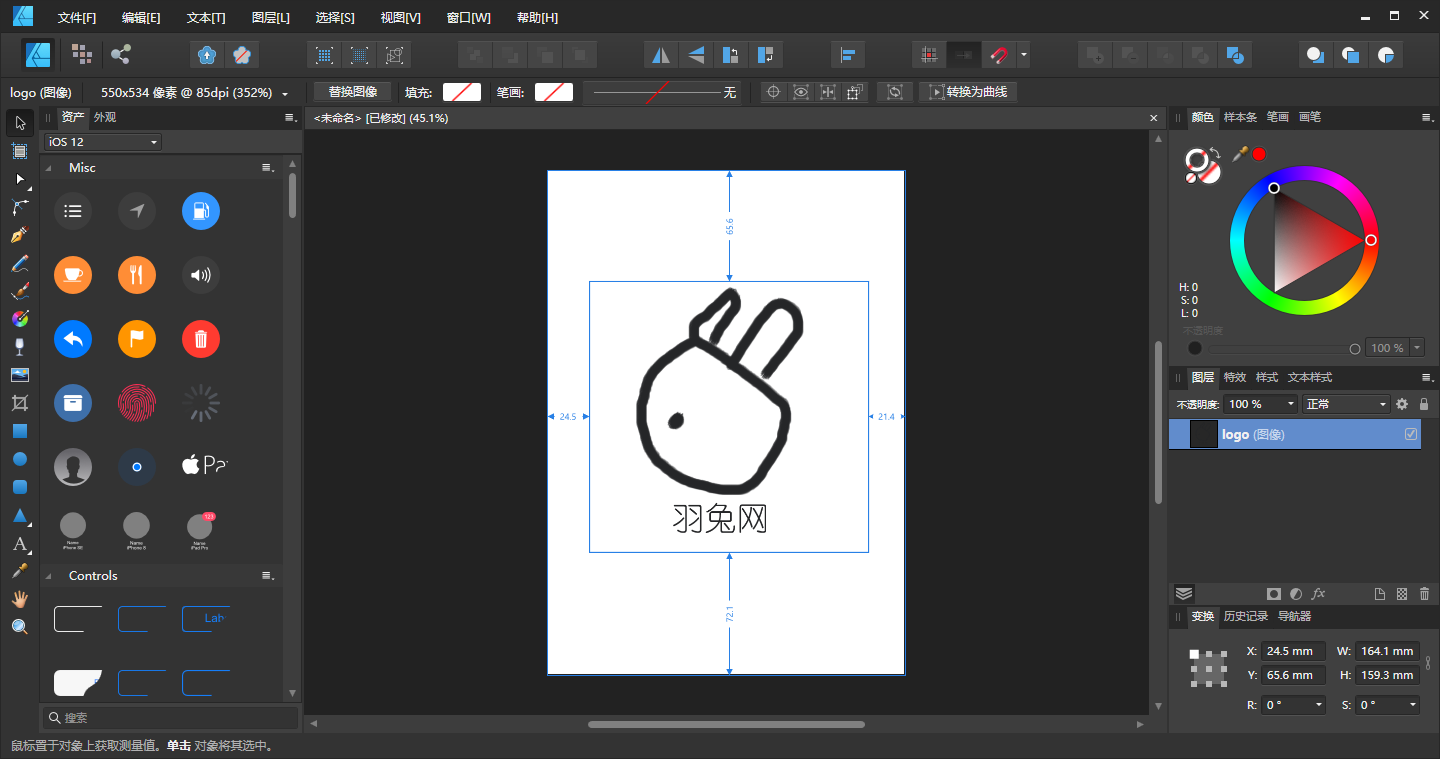Click the Synchronise Defaults from selection icon
This screenshot has width=1440, height=759.
[208, 54]
